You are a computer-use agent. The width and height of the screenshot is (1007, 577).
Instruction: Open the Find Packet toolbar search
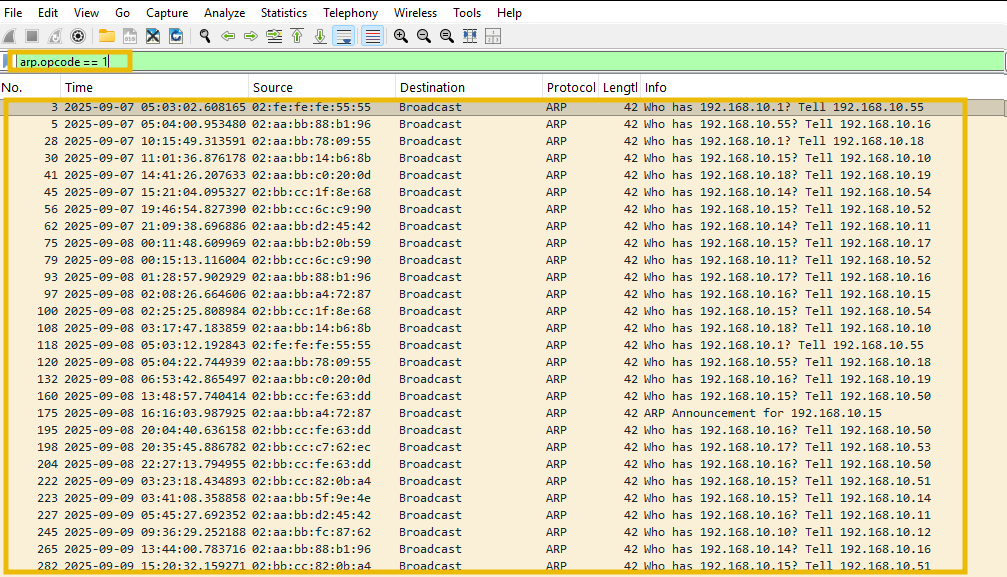coord(203,36)
